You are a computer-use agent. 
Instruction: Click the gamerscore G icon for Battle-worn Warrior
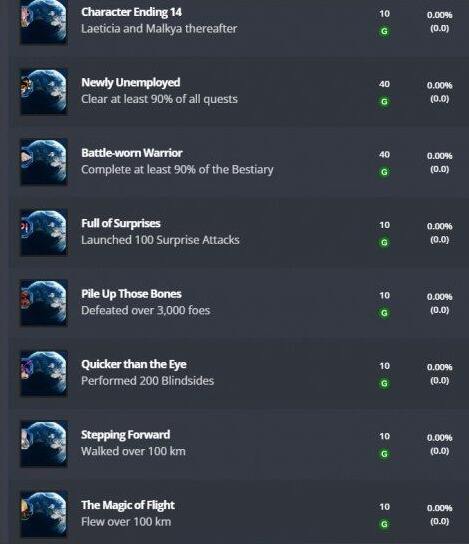click(384, 172)
